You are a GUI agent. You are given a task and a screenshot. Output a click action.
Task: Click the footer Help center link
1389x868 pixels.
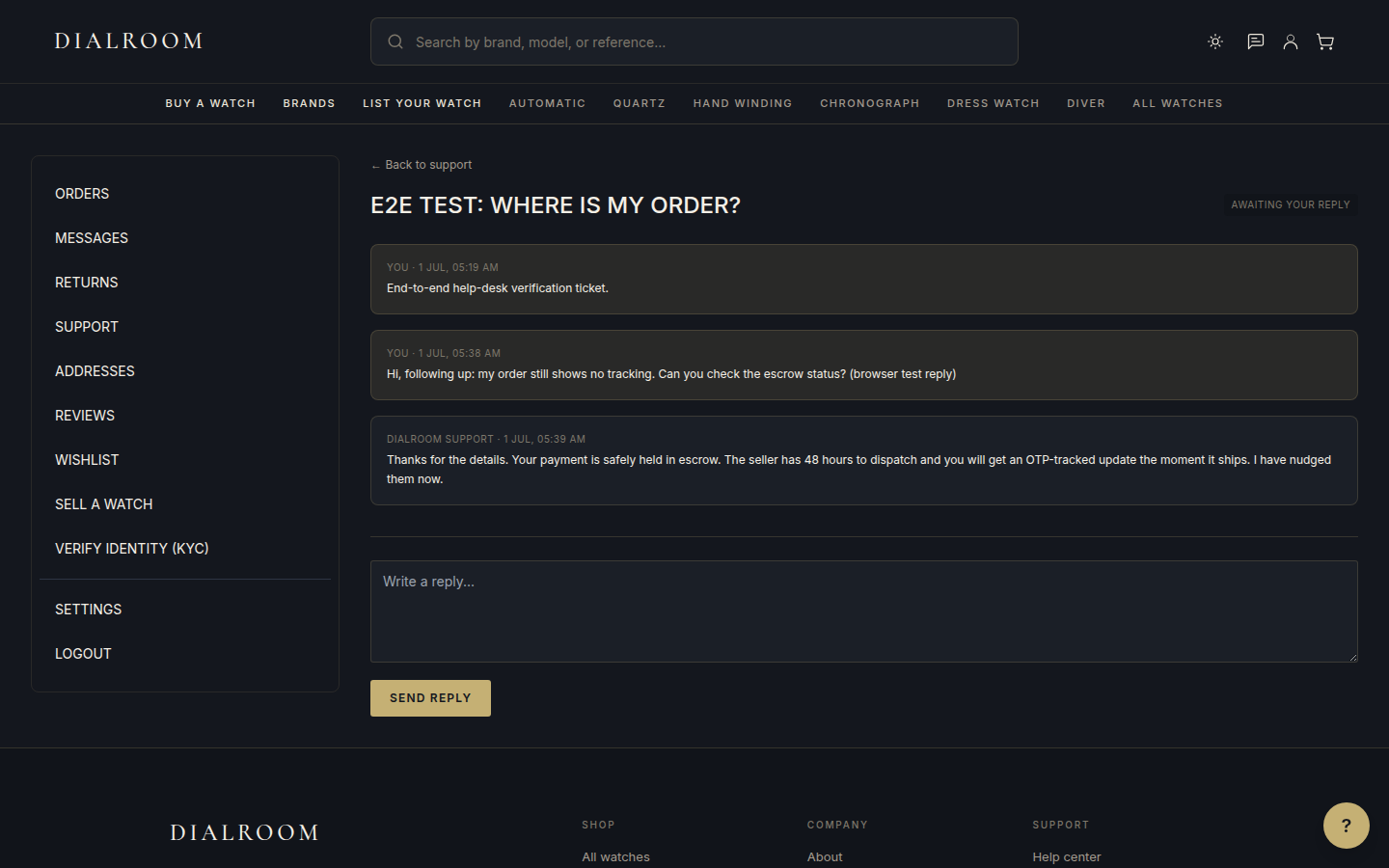coord(1067,856)
